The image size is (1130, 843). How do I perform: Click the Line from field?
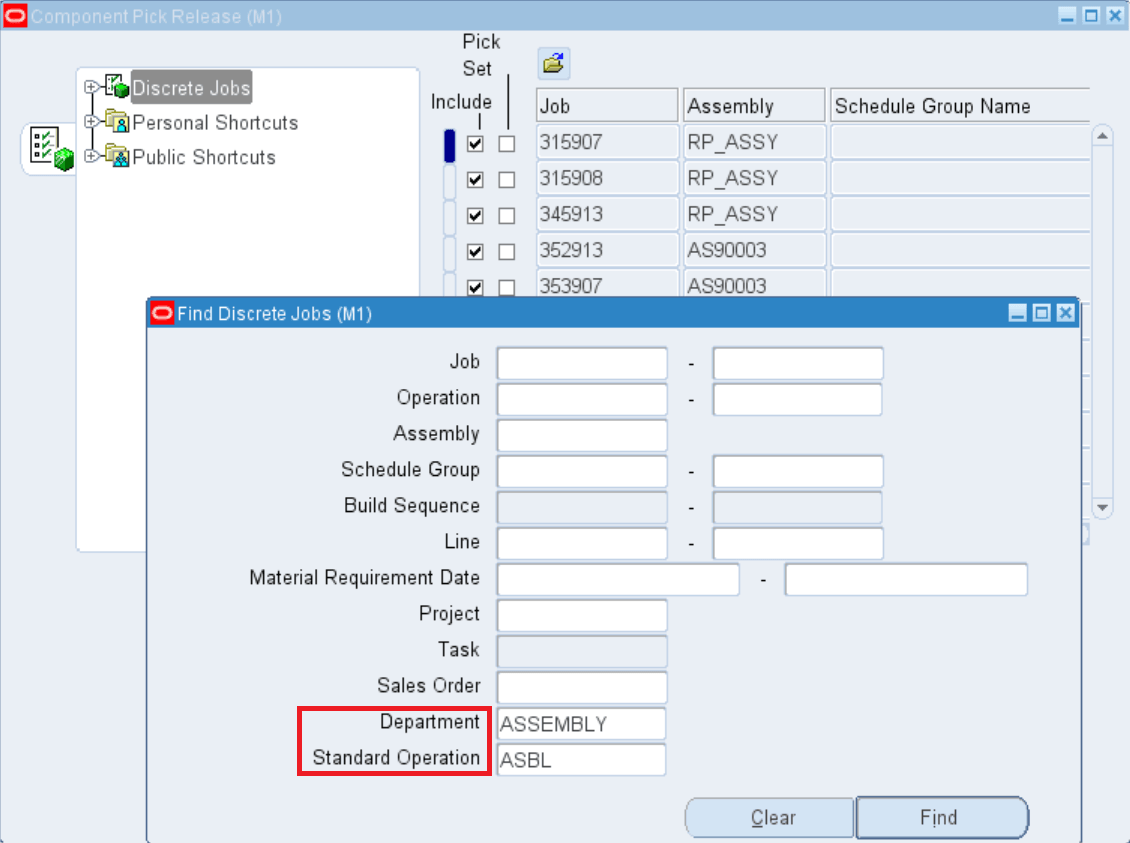[x=582, y=543]
